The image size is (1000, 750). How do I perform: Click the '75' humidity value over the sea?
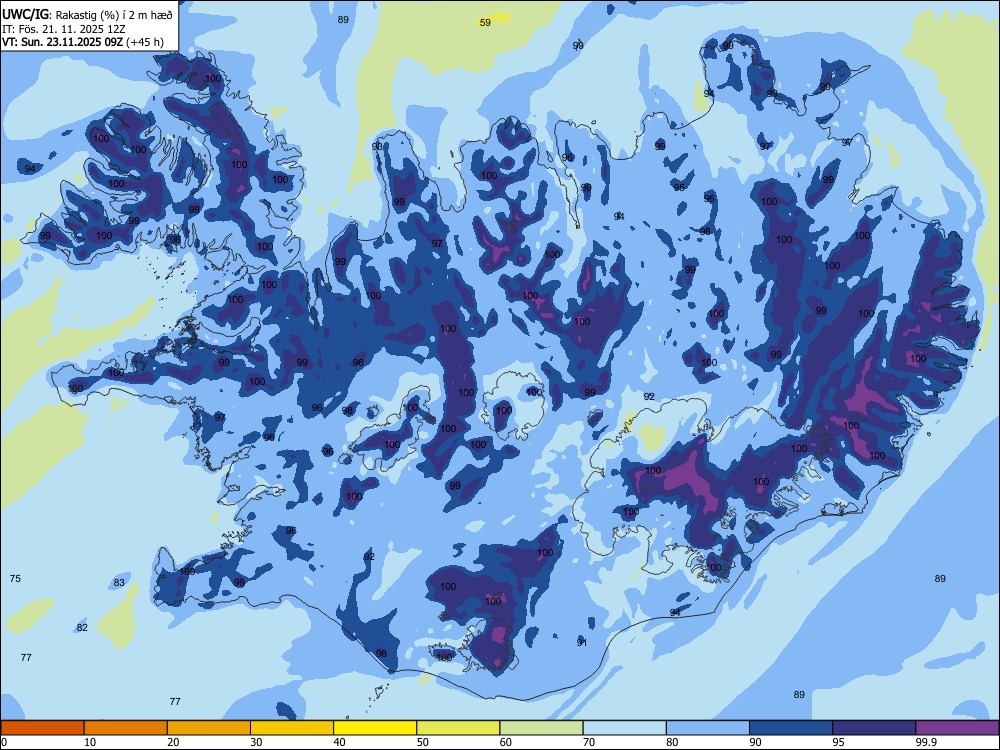(15, 578)
